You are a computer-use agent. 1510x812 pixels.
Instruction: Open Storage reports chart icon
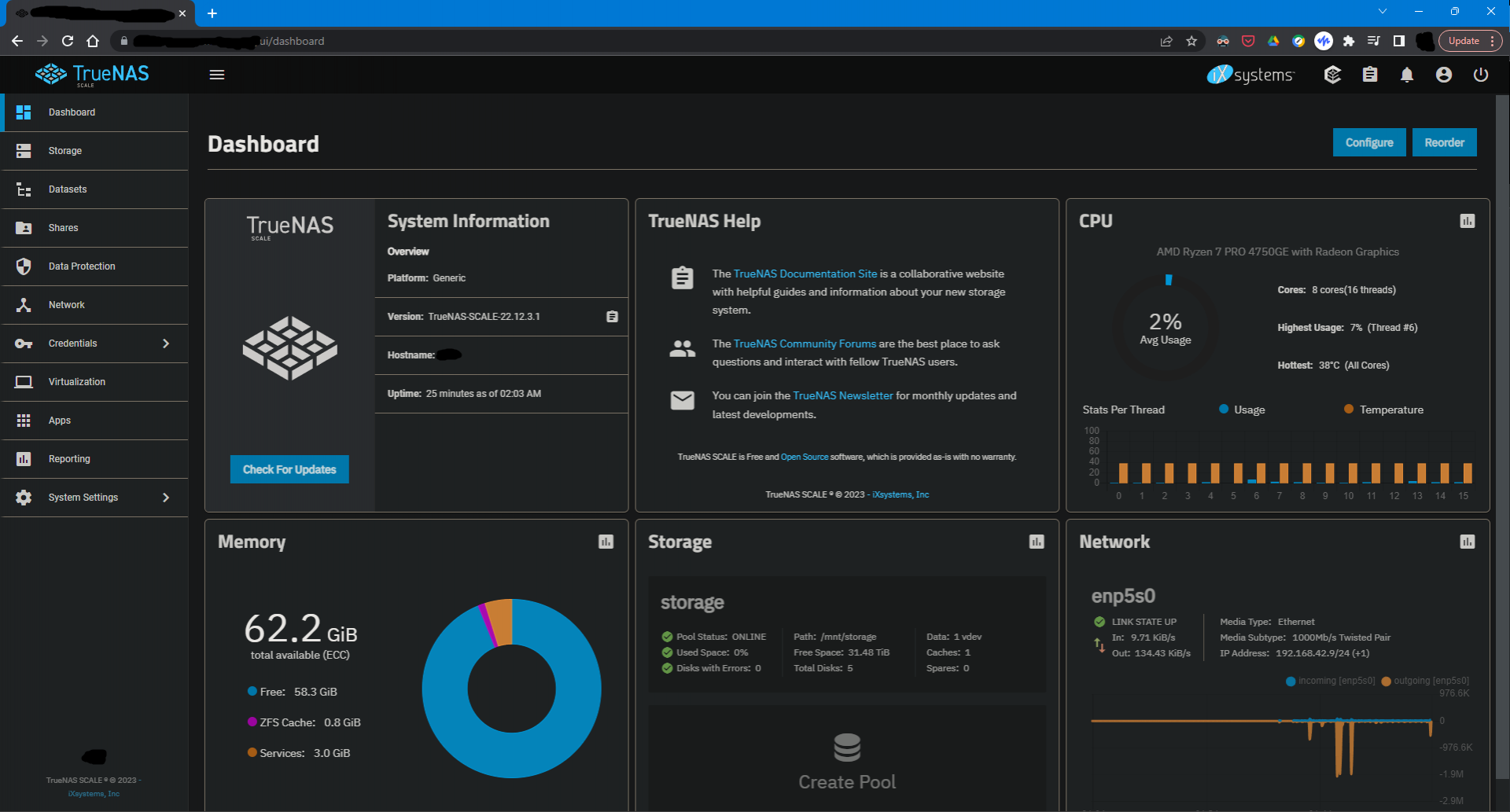[1037, 542]
